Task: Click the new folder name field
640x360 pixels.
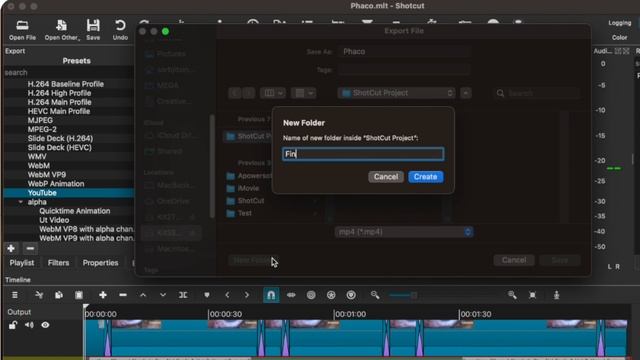Action: 363,154
